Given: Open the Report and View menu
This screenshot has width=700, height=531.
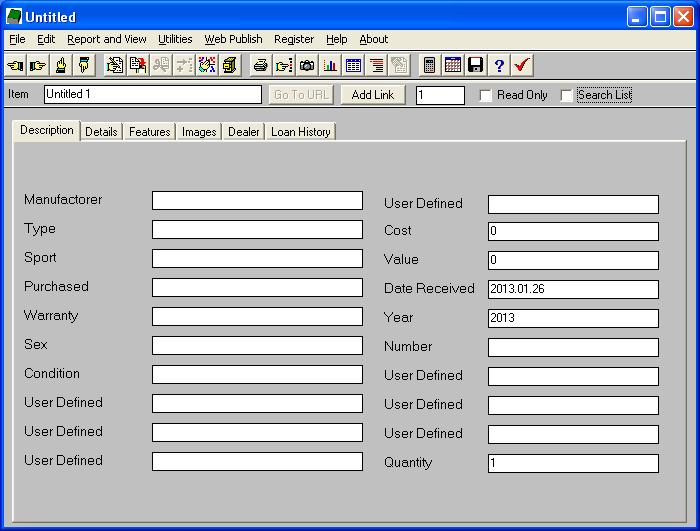Looking at the screenshot, I should pyautogui.click(x=107, y=39).
